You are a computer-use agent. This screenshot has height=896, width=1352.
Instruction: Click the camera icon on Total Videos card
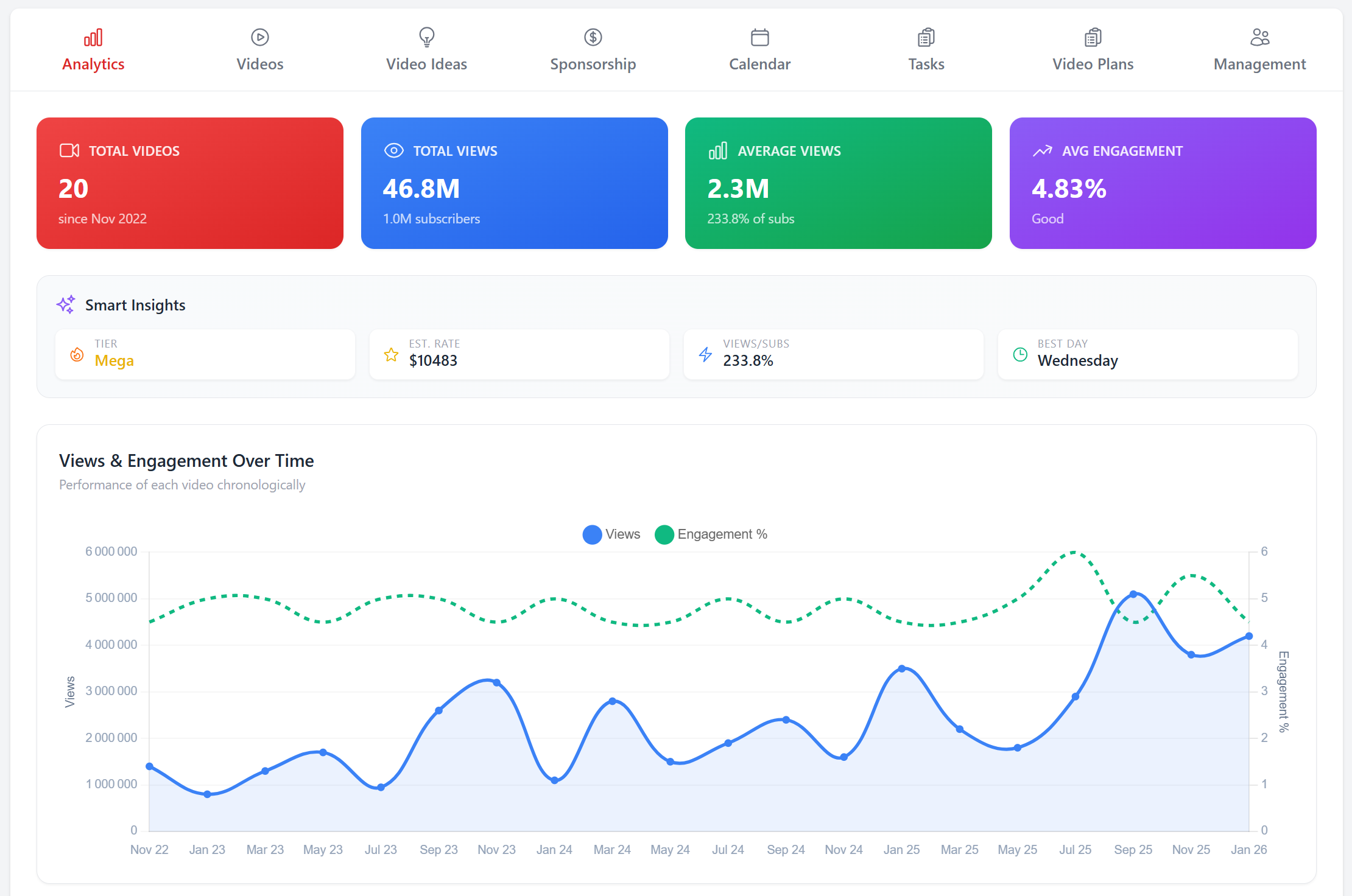point(69,150)
